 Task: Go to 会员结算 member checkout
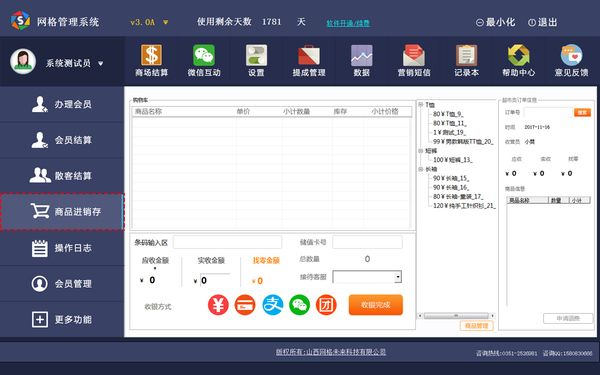pyautogui.click(x=62, y=140)
